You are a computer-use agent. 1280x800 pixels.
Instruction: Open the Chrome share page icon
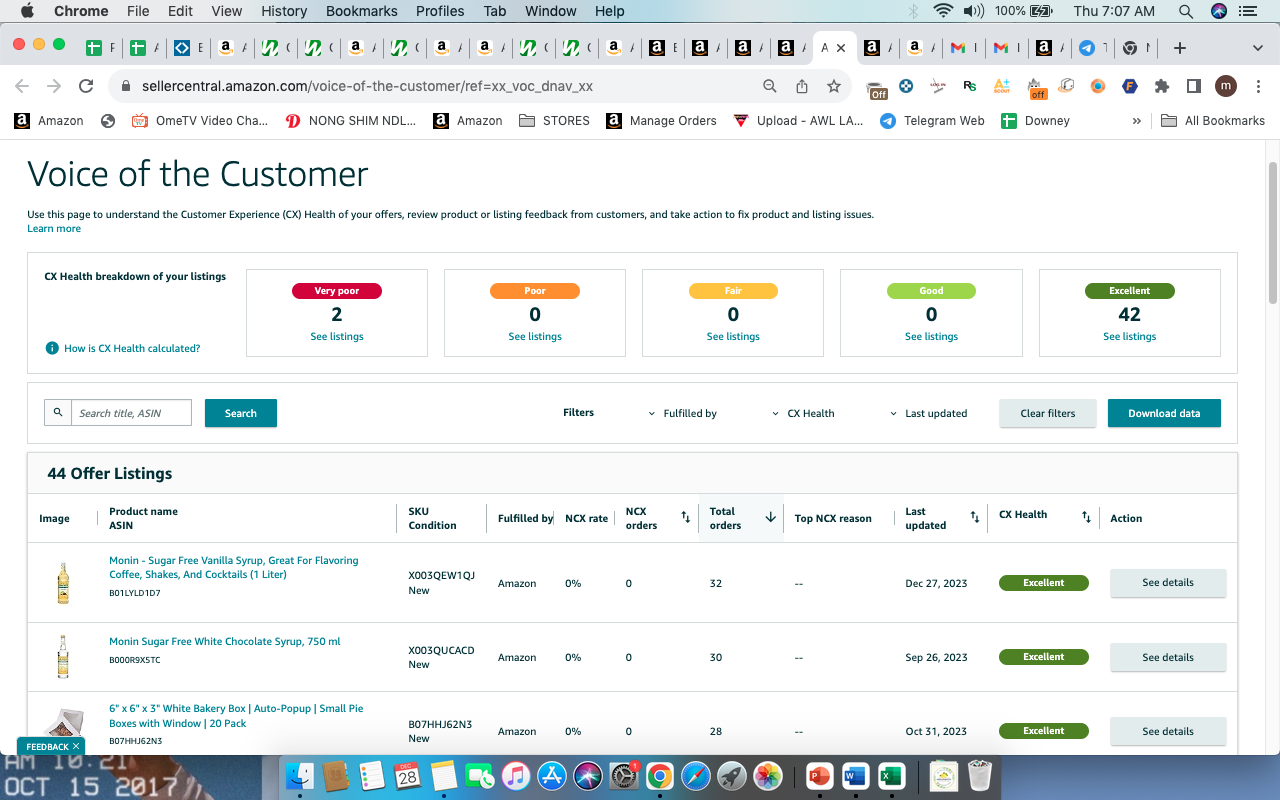click(802, 86)
